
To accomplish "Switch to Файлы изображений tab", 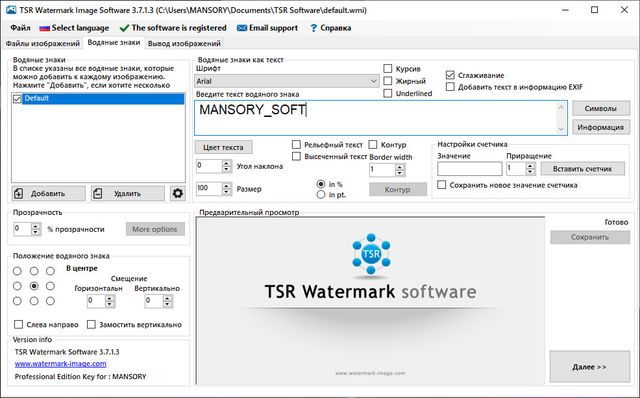I will (x=43, y=43).
